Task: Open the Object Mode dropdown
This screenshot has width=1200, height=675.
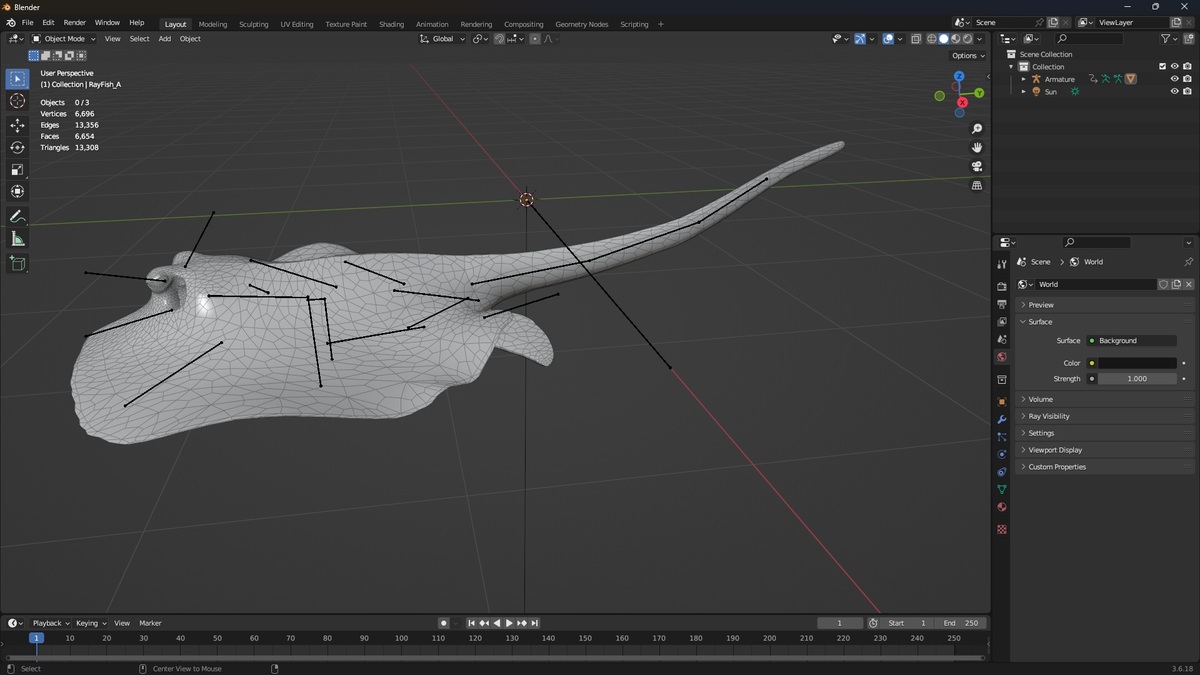Action: click(64, 39)
